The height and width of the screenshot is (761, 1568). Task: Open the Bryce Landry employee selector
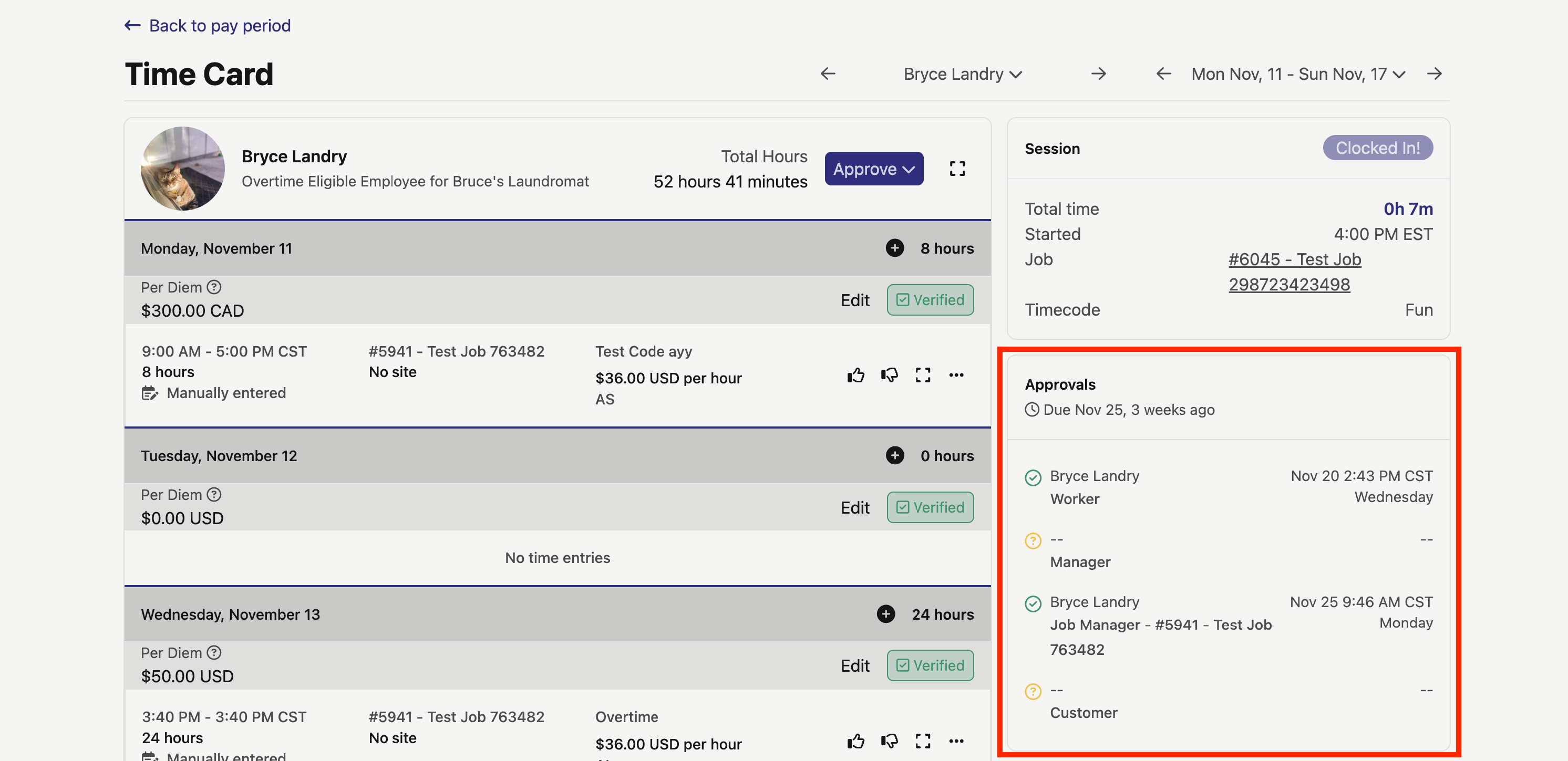(x=962, y=74)
